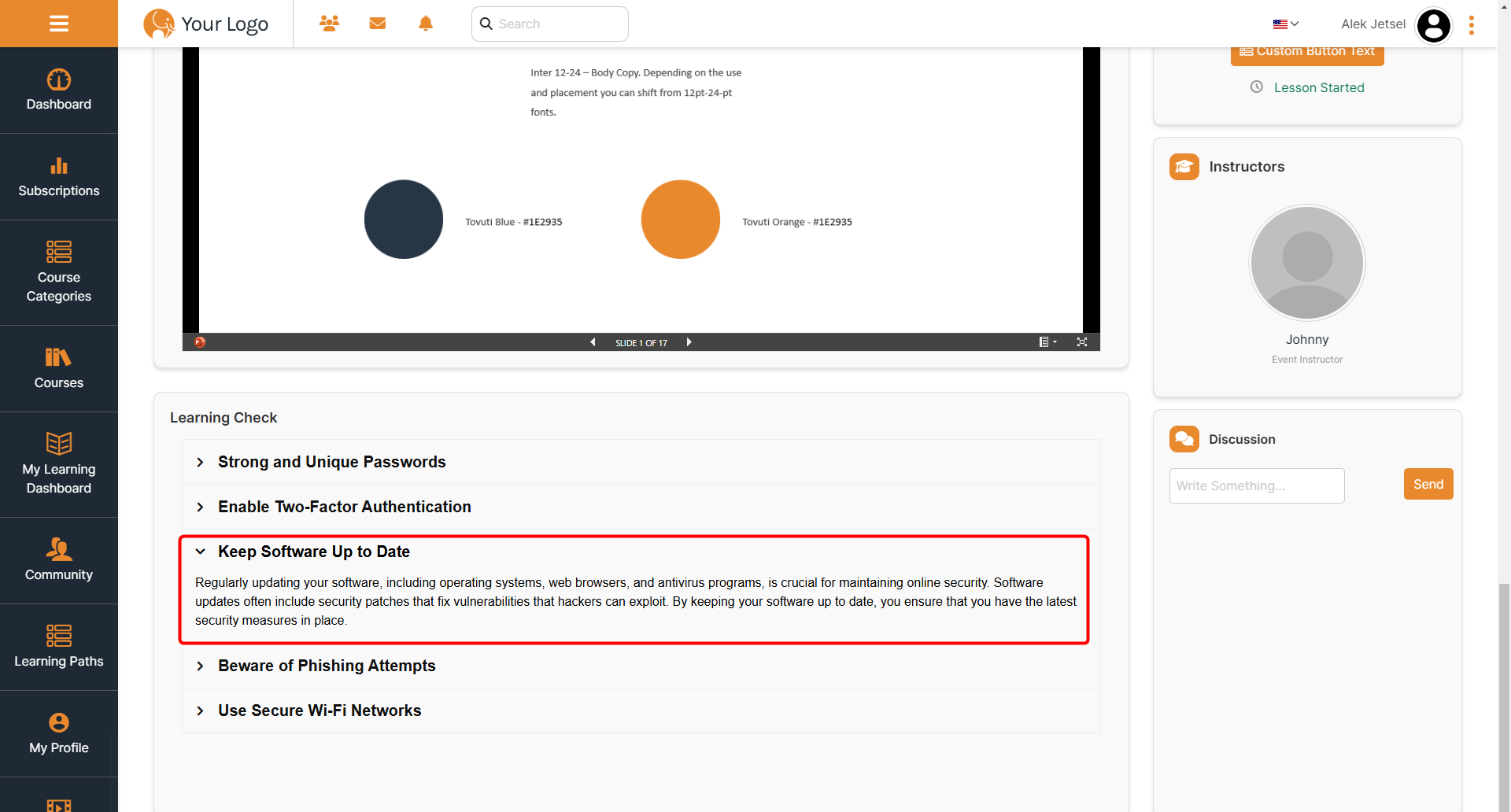Collapse Keep Software Up to Date
The height and width of the screenshot is (812, 1511).
point(641,552)
